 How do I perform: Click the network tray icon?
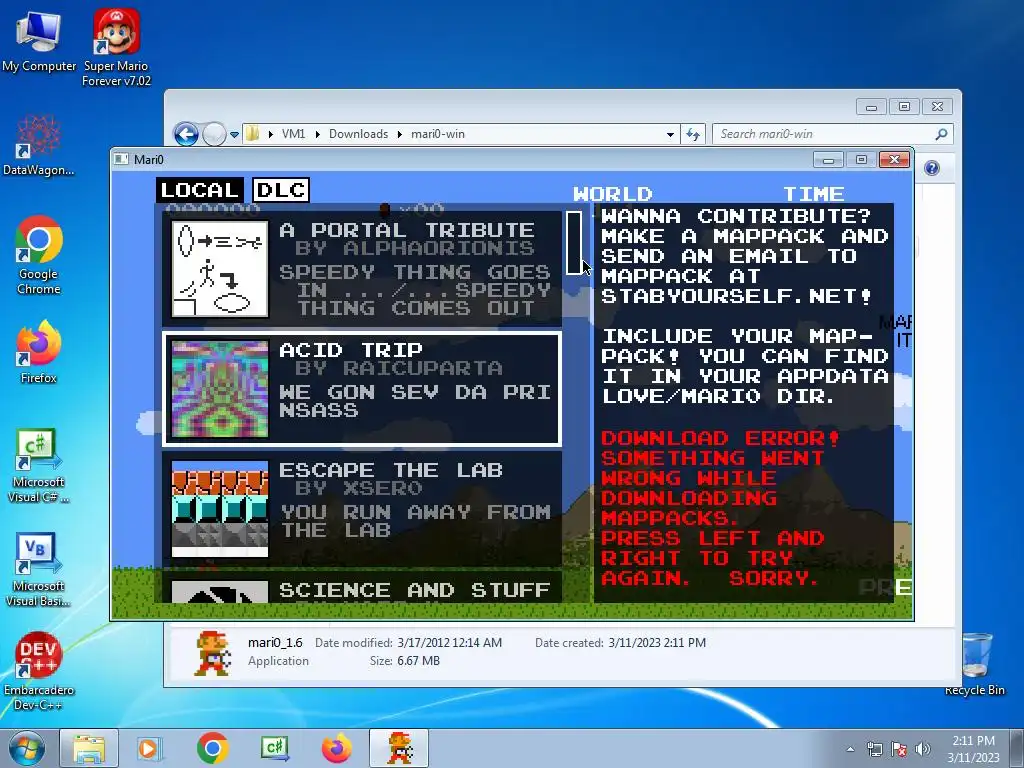pos(874,749)
